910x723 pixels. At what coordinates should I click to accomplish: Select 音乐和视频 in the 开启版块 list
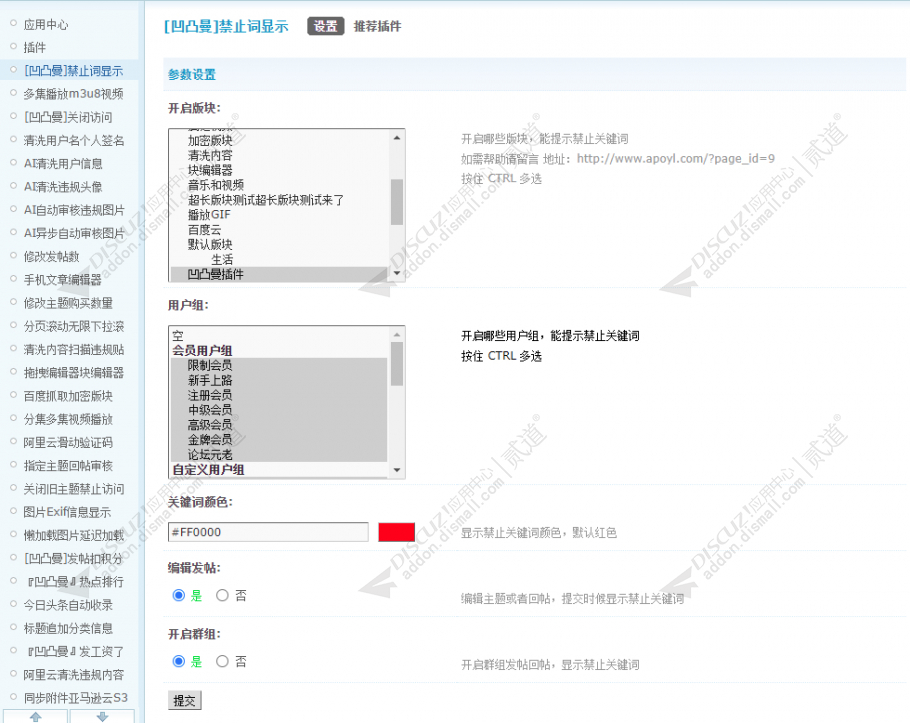[x=216, y=185]
